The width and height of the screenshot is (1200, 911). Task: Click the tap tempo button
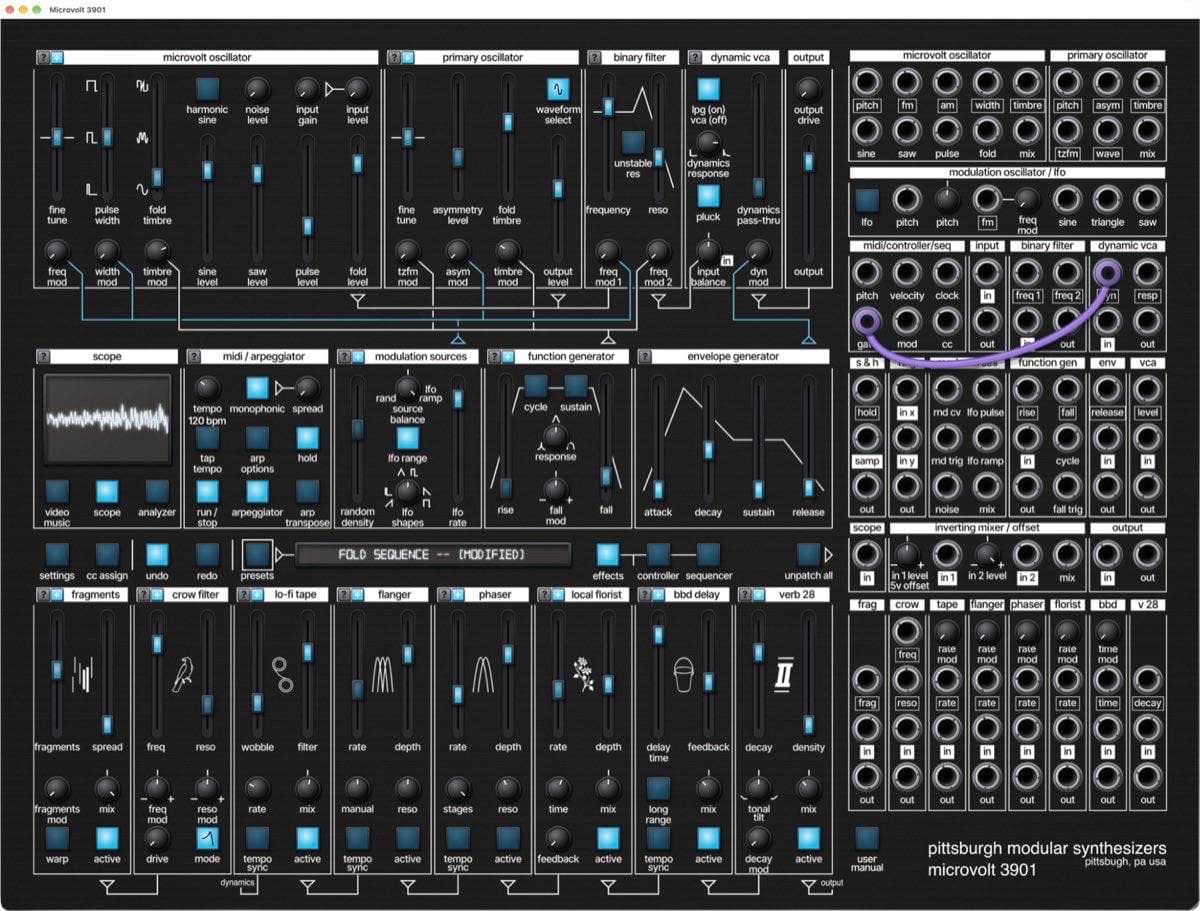[x=207, y=438]
